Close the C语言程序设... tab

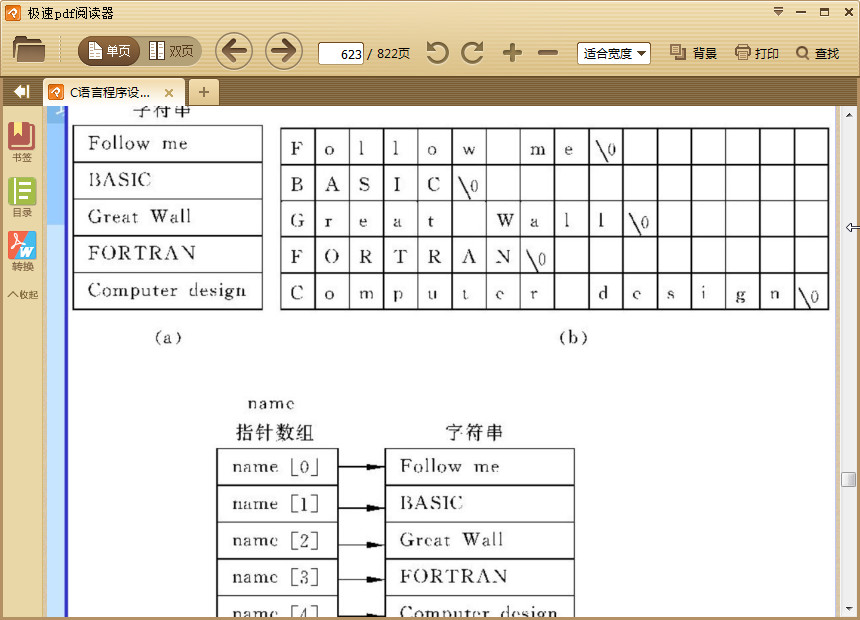(x=169, y=93)
